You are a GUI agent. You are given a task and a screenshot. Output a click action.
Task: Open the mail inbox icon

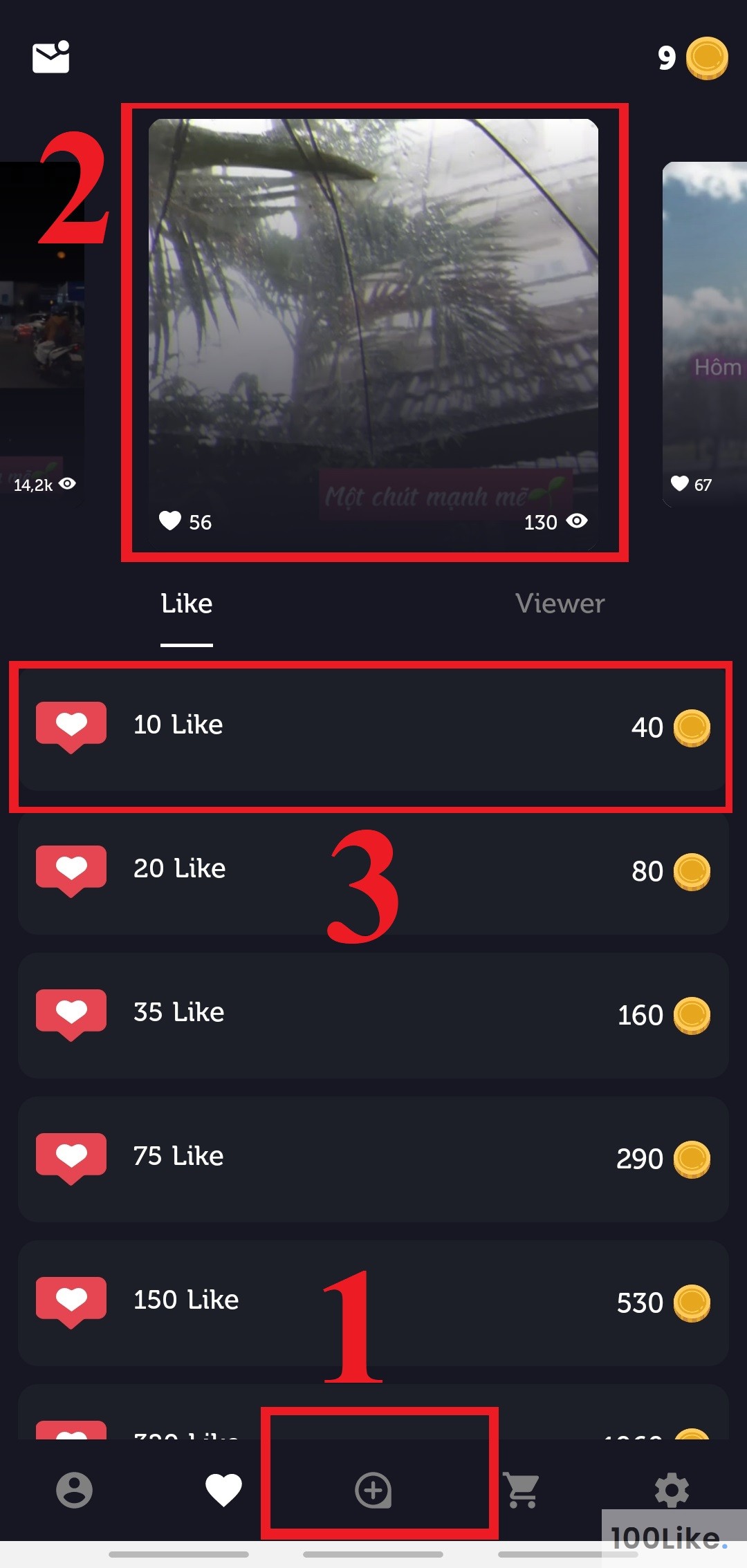pos(51,57)
